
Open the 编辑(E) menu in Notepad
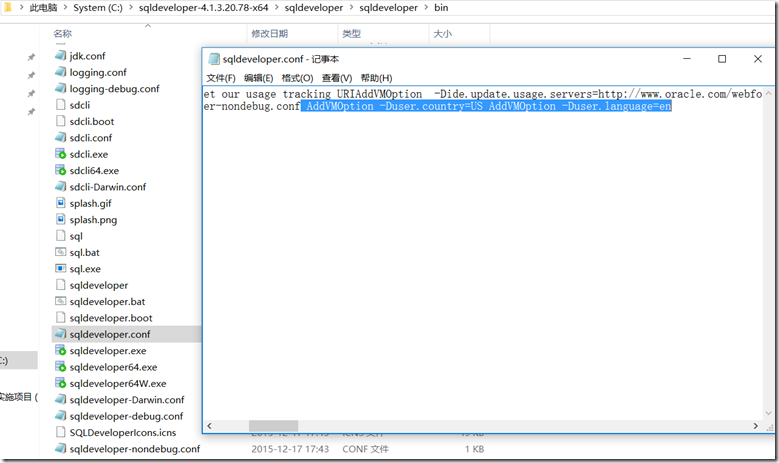pos(258,78)
